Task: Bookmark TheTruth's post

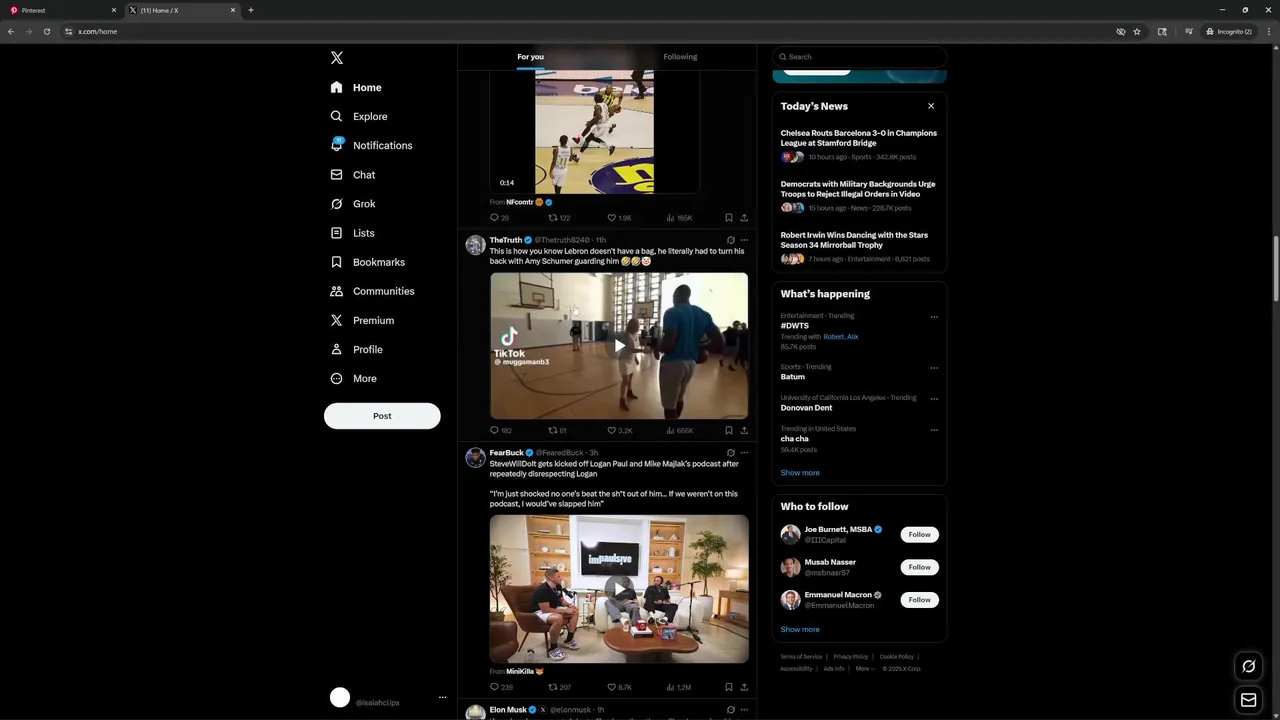Action: (729, 430)
